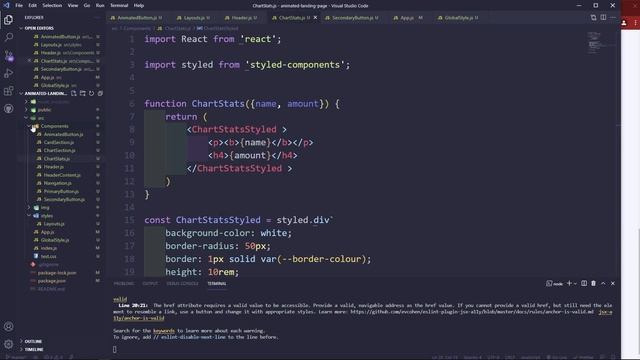Open the Go menu

87,5
